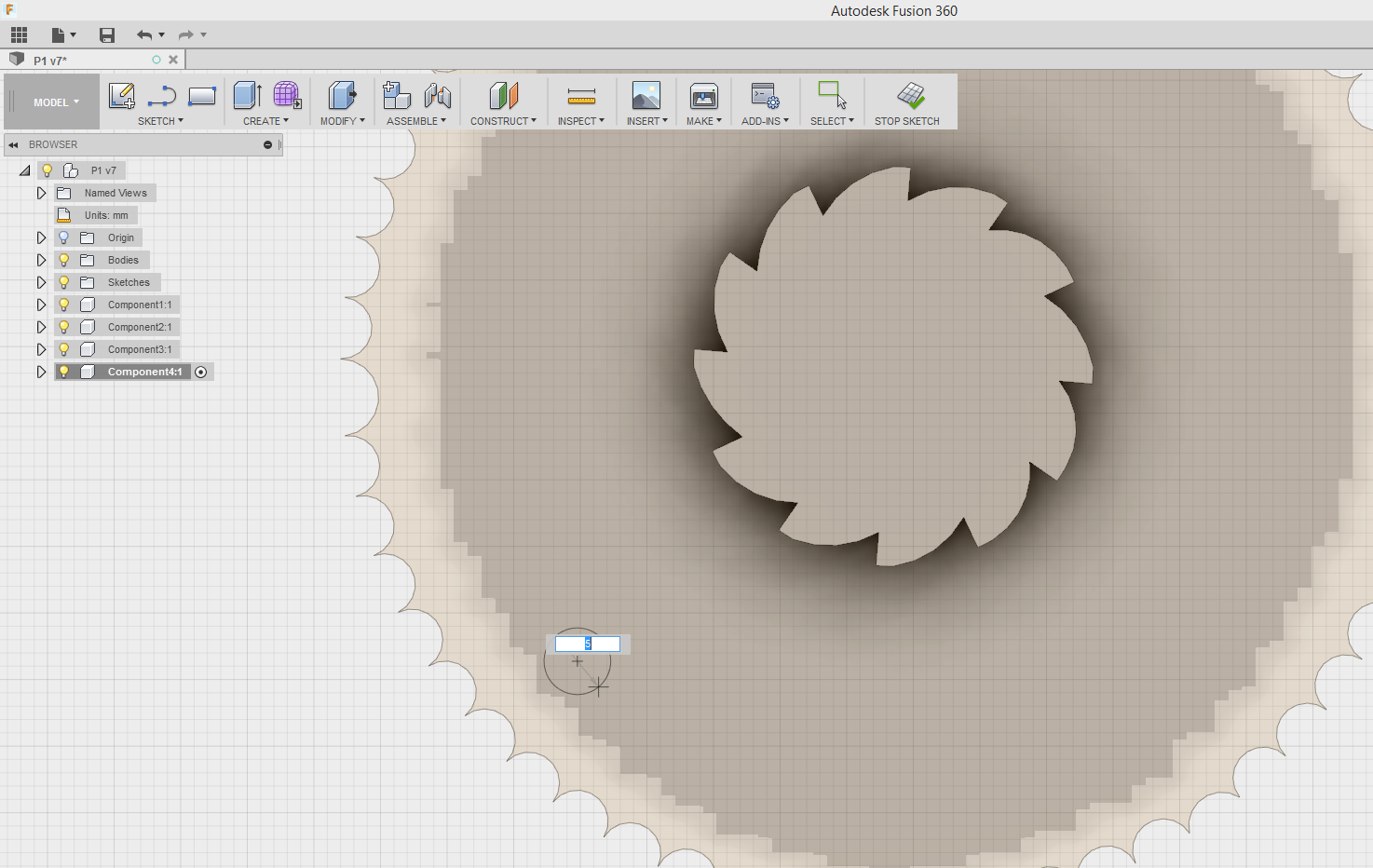Toggle Component2:1 visibility bulb
Screen dimensions: 1373x868
point(64,327)
